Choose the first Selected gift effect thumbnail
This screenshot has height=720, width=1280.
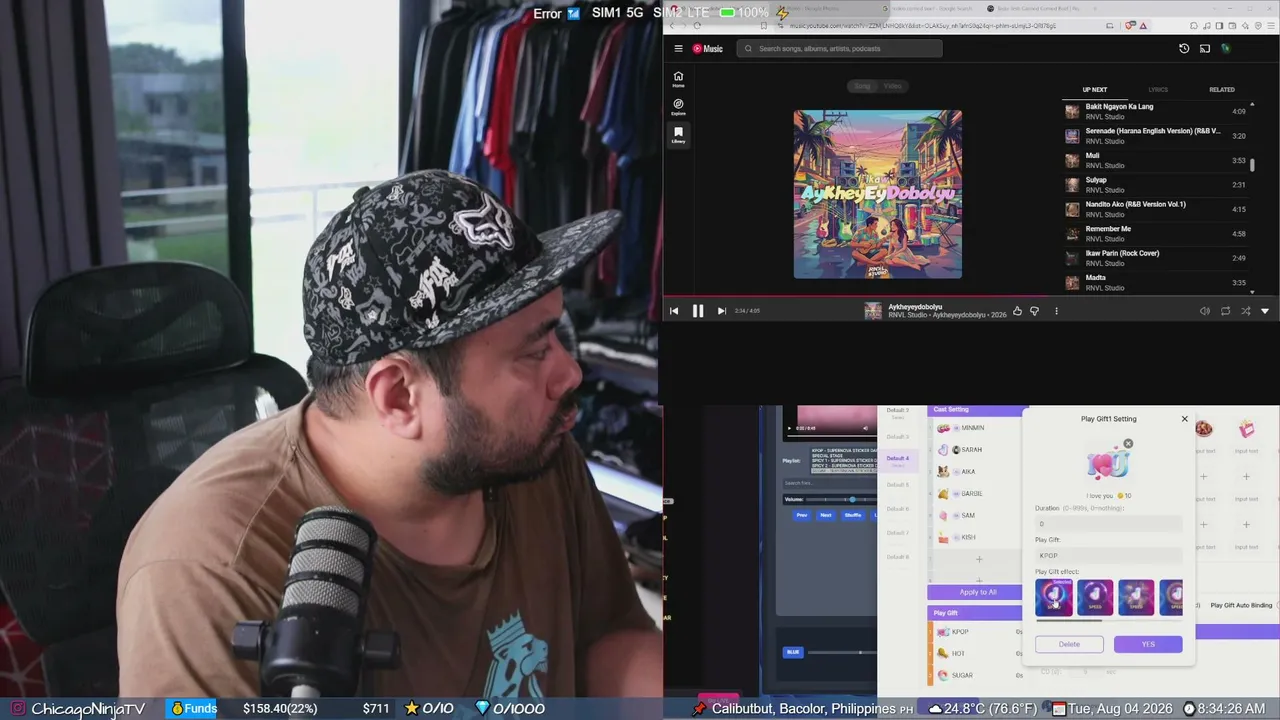(x=1054, y=597)
